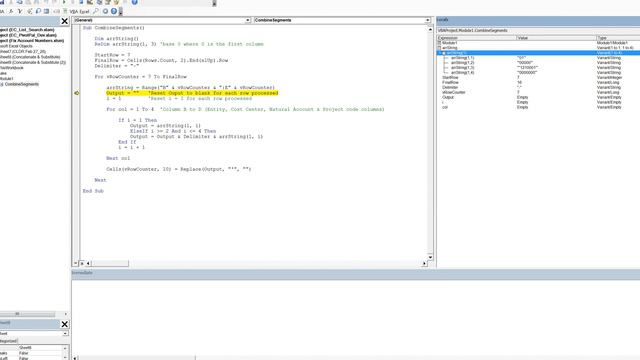Click the window icon in second toolbar

point(47,11)
